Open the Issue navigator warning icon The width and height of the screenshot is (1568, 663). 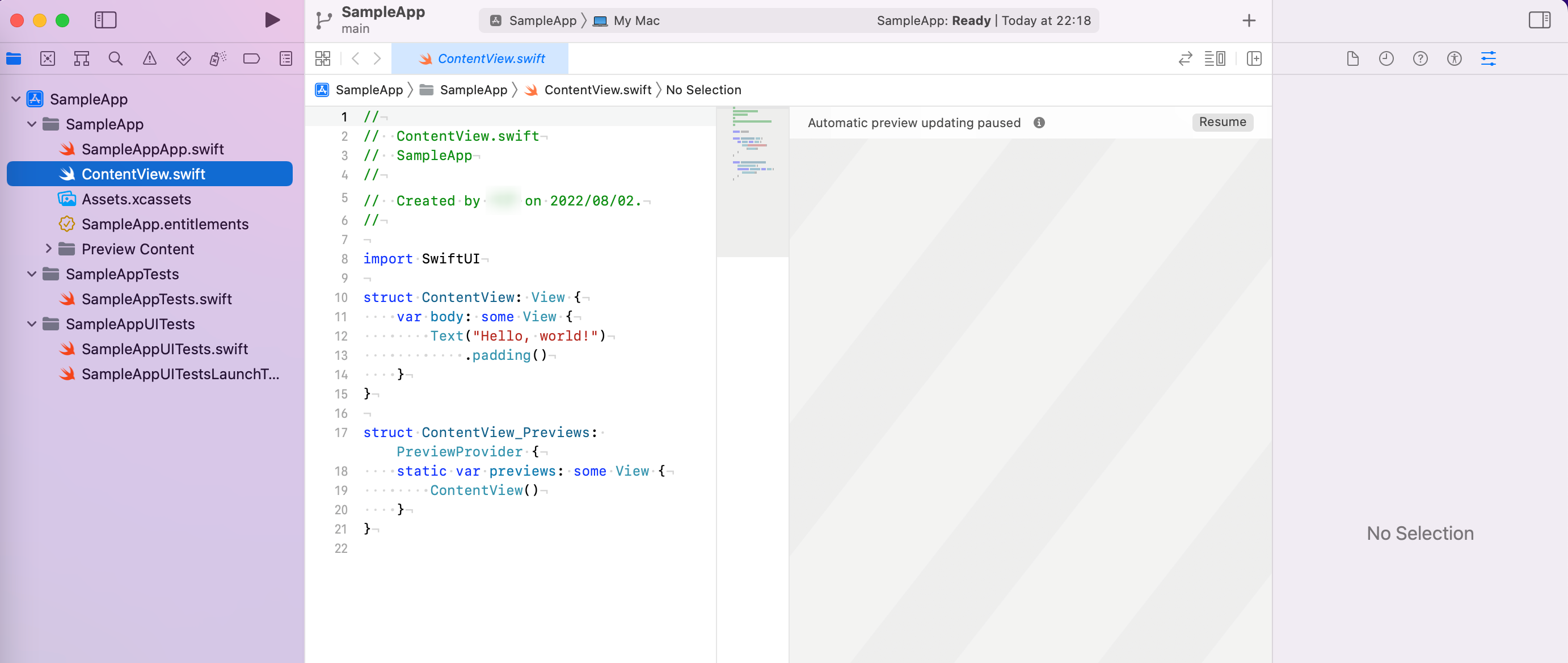point(149,58)
